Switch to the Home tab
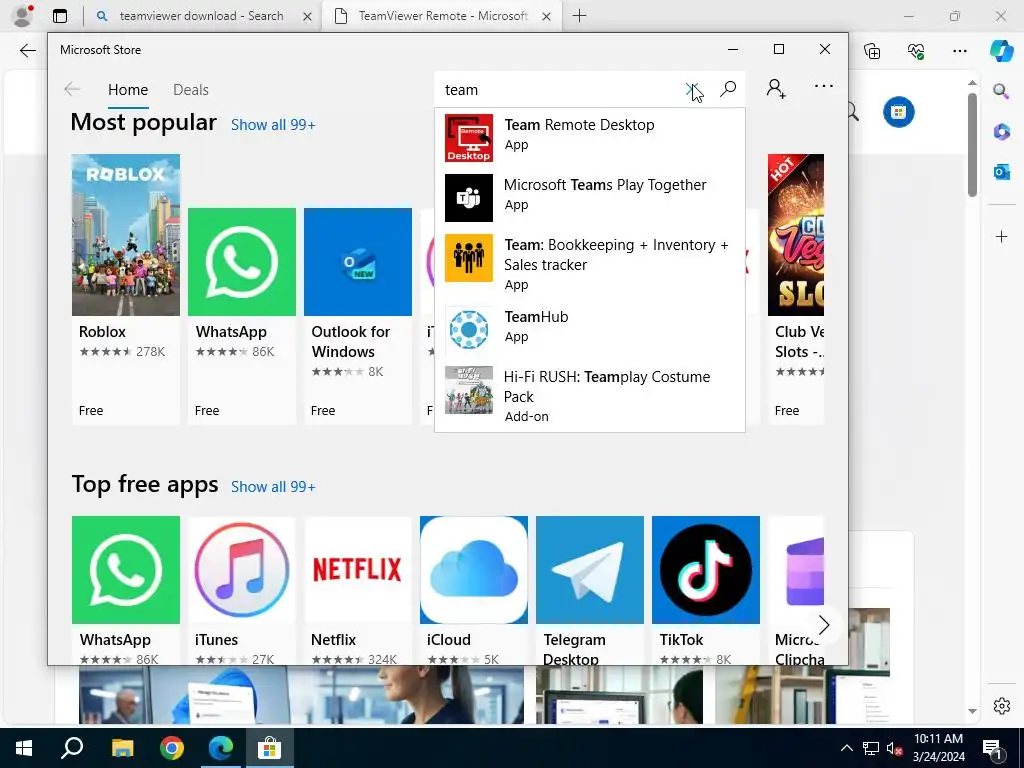This screenshot has height=768, width=1024. click(128, 89)
